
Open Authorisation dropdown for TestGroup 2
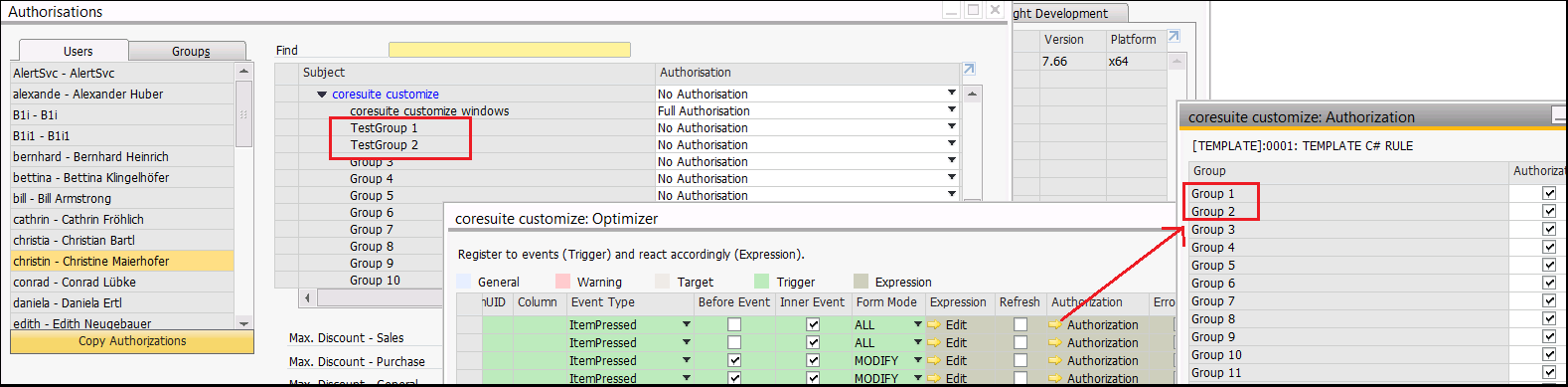pos(952,143)
